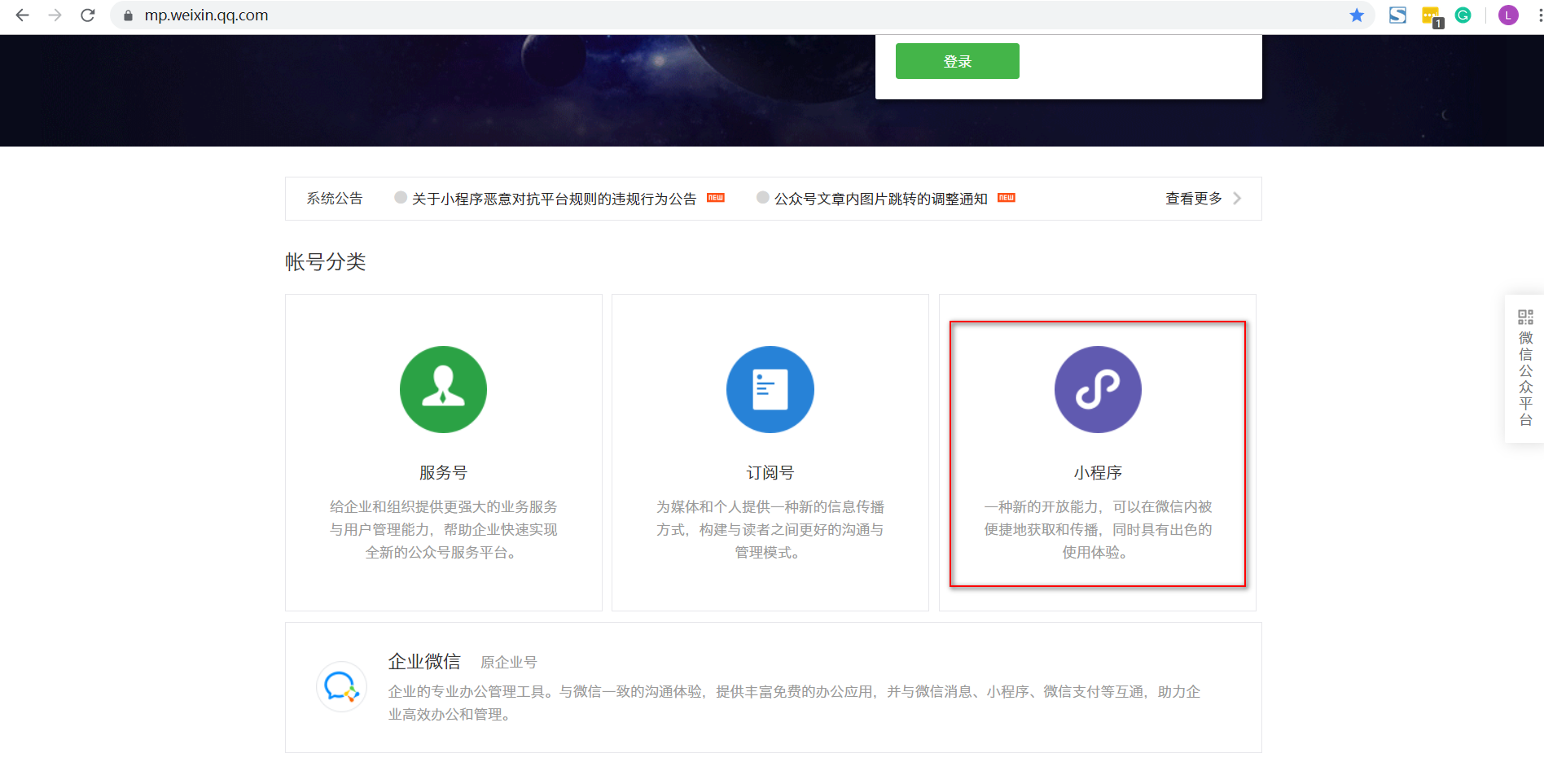Open the Grammarly extension icon
The width and height of the screenshot is (1544, 784).
point(1463,15)
